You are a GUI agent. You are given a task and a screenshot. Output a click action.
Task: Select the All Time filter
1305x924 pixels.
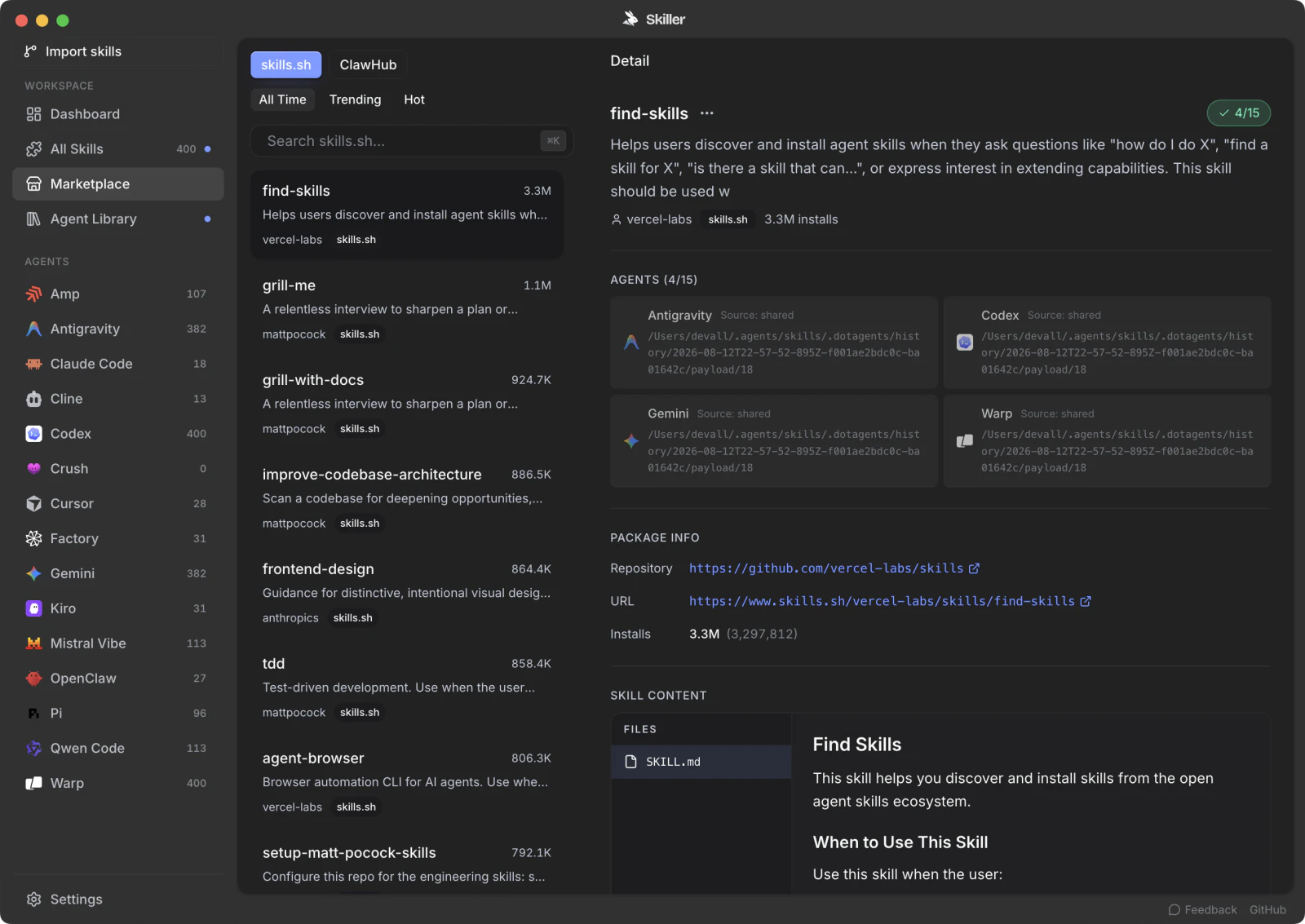pos(282,99)
